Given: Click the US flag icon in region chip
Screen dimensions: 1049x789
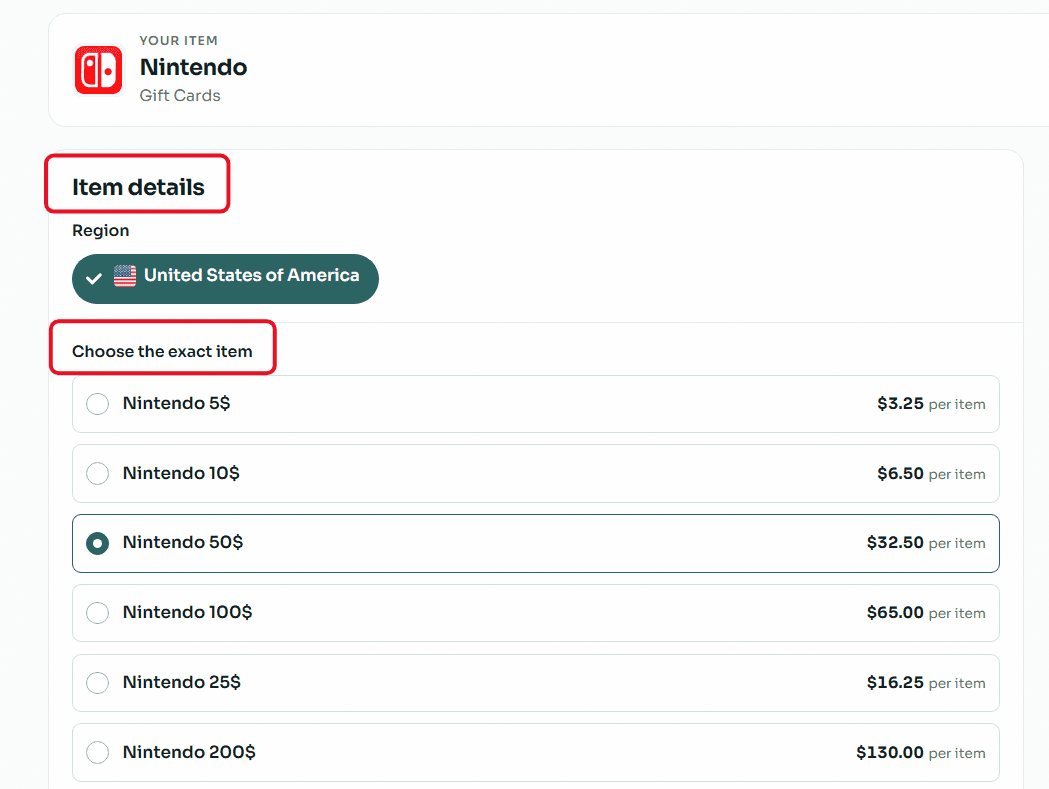Looking at the screenshot, I should click(124, 276).
